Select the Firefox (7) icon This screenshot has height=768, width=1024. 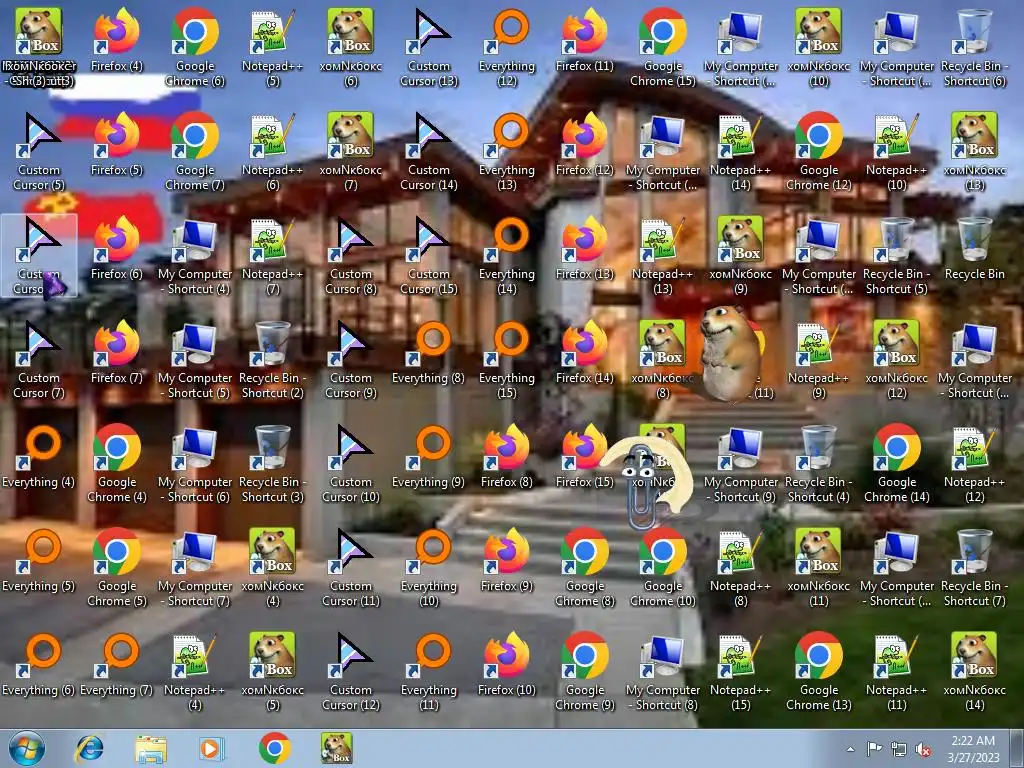tap(117, 351)
